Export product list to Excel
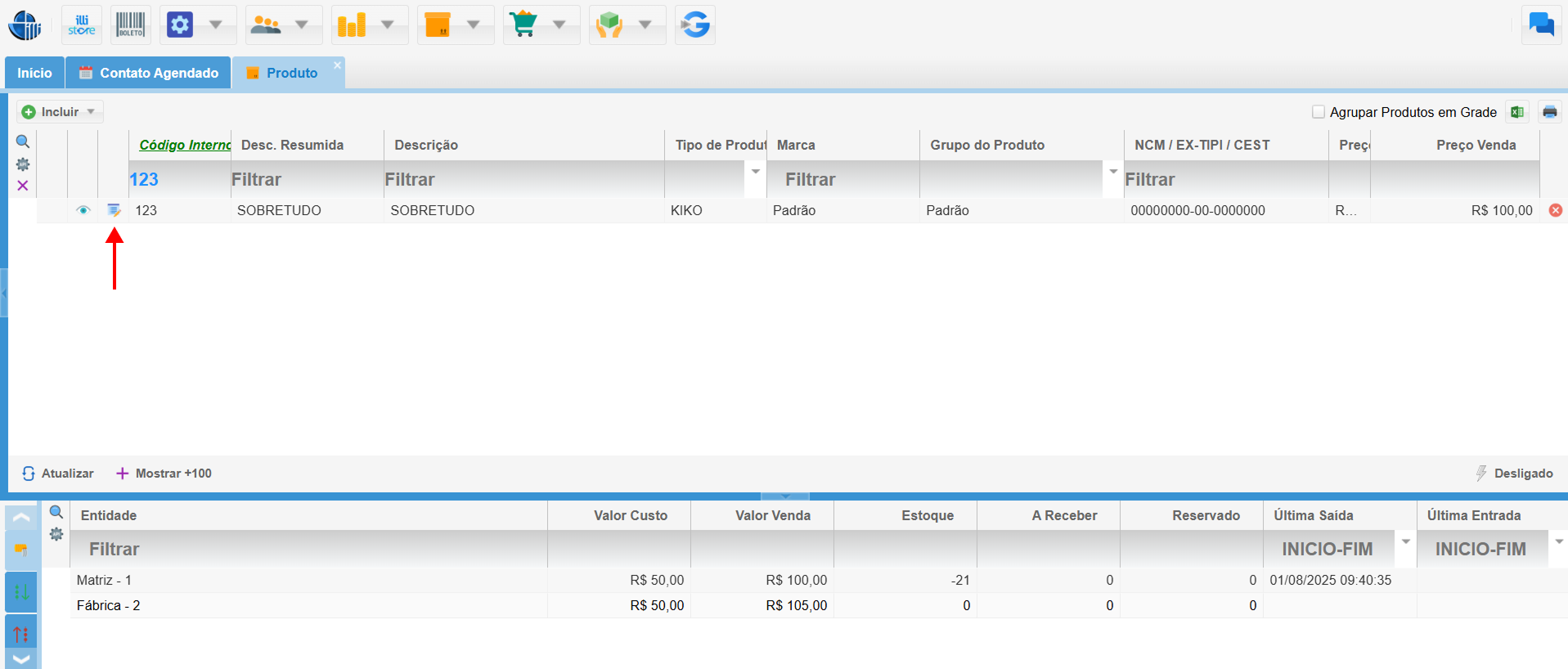The image size is (1568, 669). click(1517, 112)
